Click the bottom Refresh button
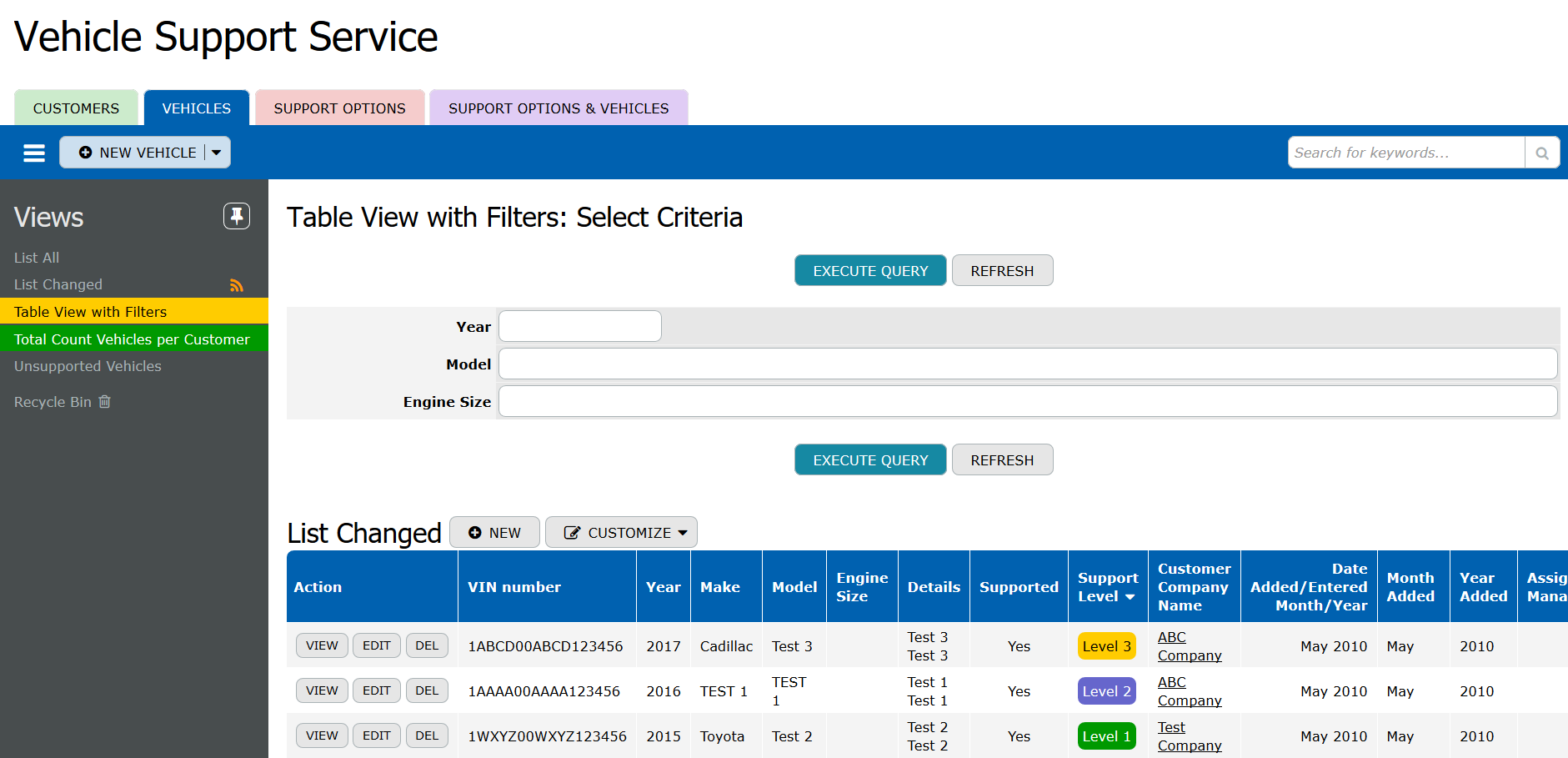The width and height of the screenshot is (1568, 758). [x=1002, y=460]
